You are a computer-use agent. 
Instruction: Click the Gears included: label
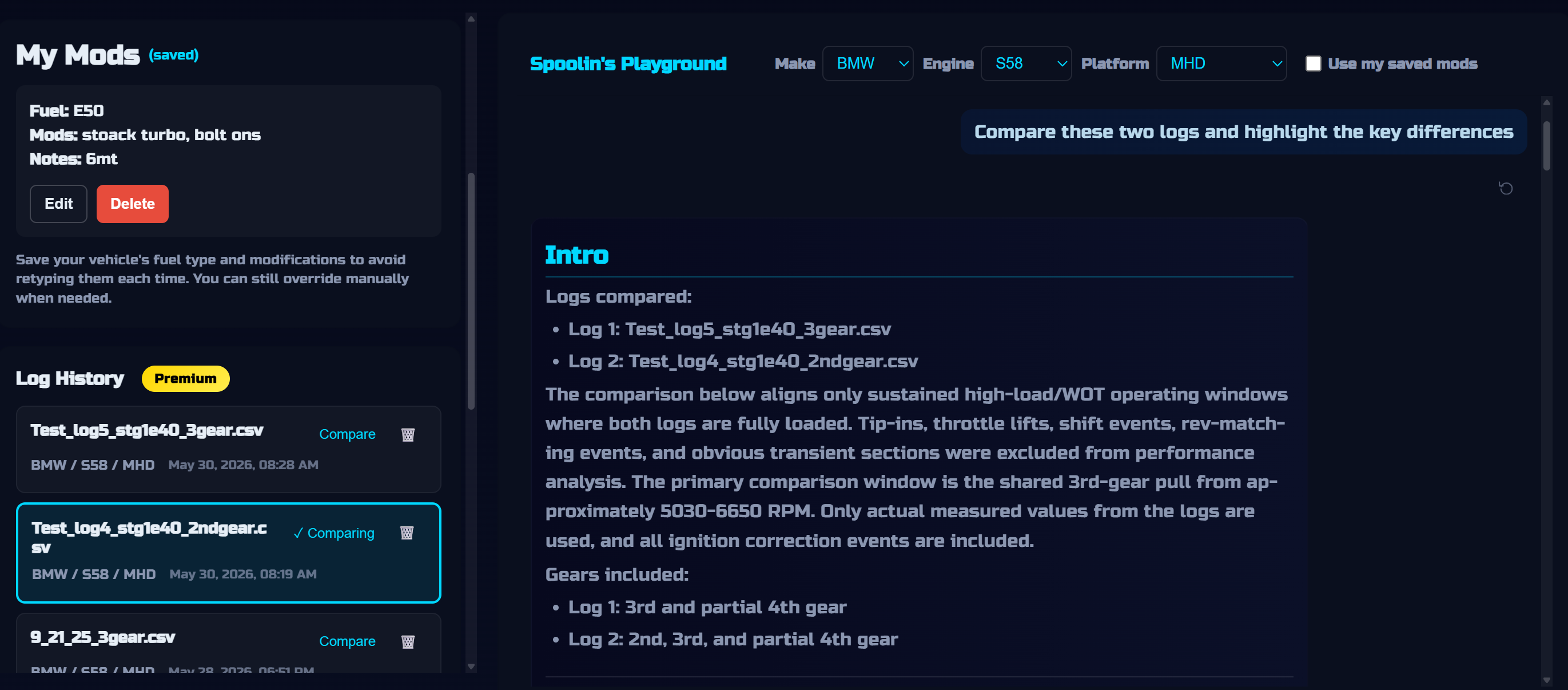(616, 574)
